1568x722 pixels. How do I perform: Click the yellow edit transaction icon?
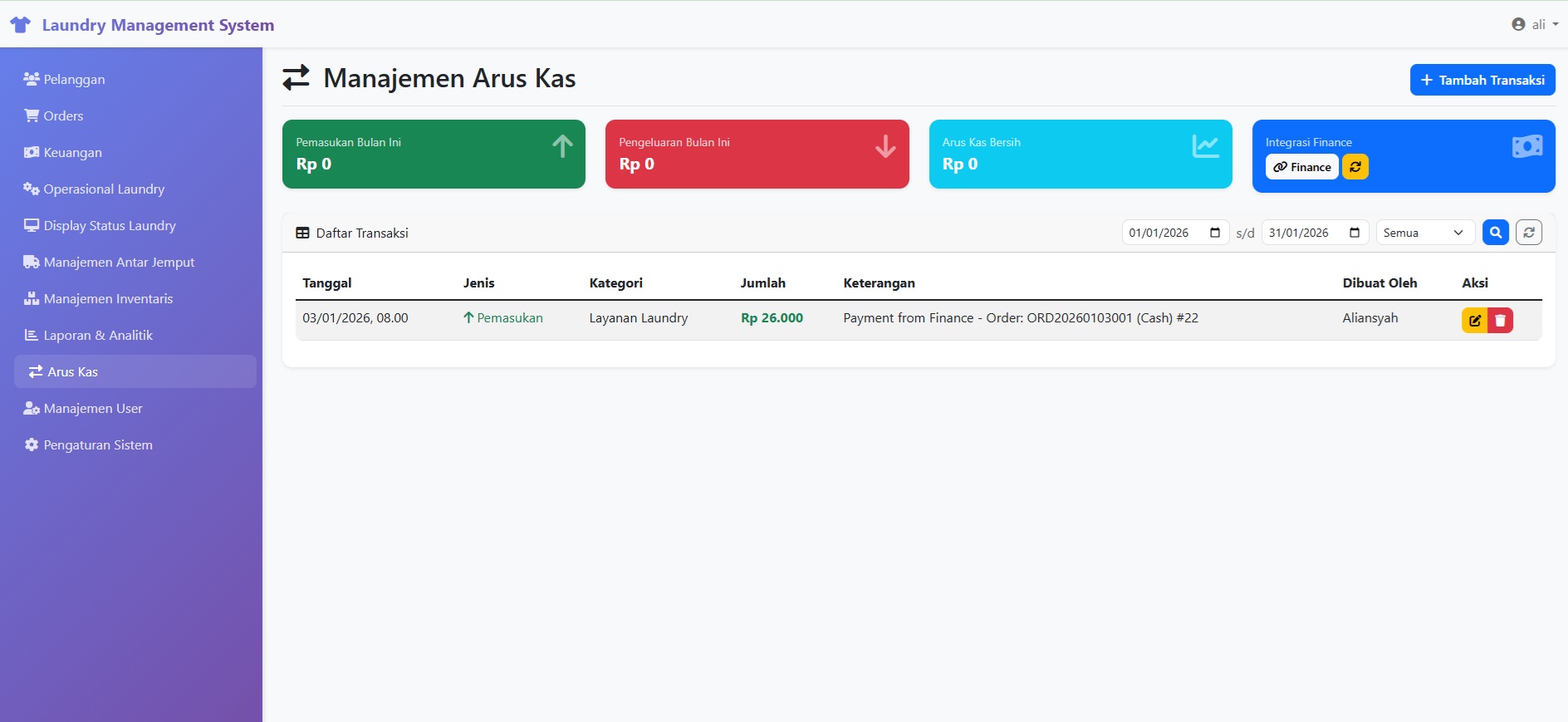click(1474, 321)
